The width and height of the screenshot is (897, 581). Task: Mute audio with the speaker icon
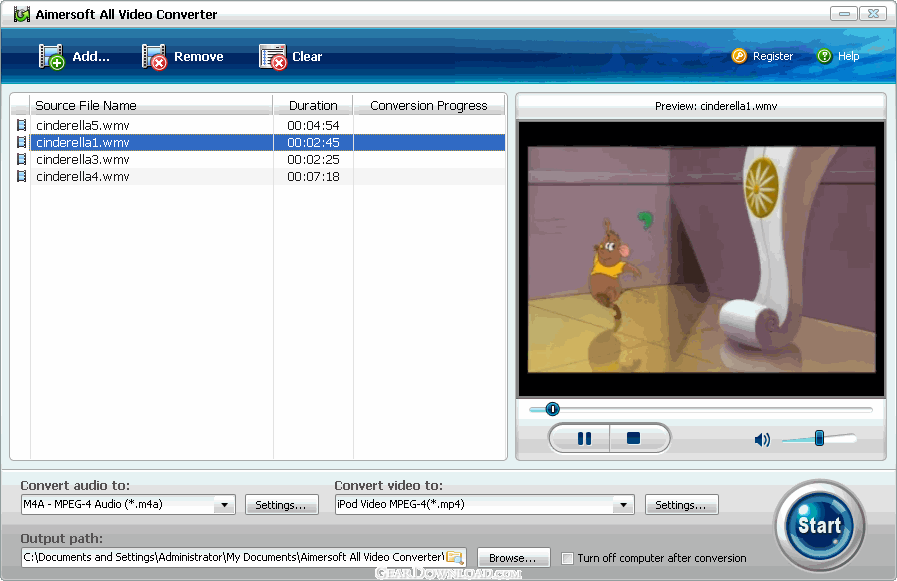(762, 439)
